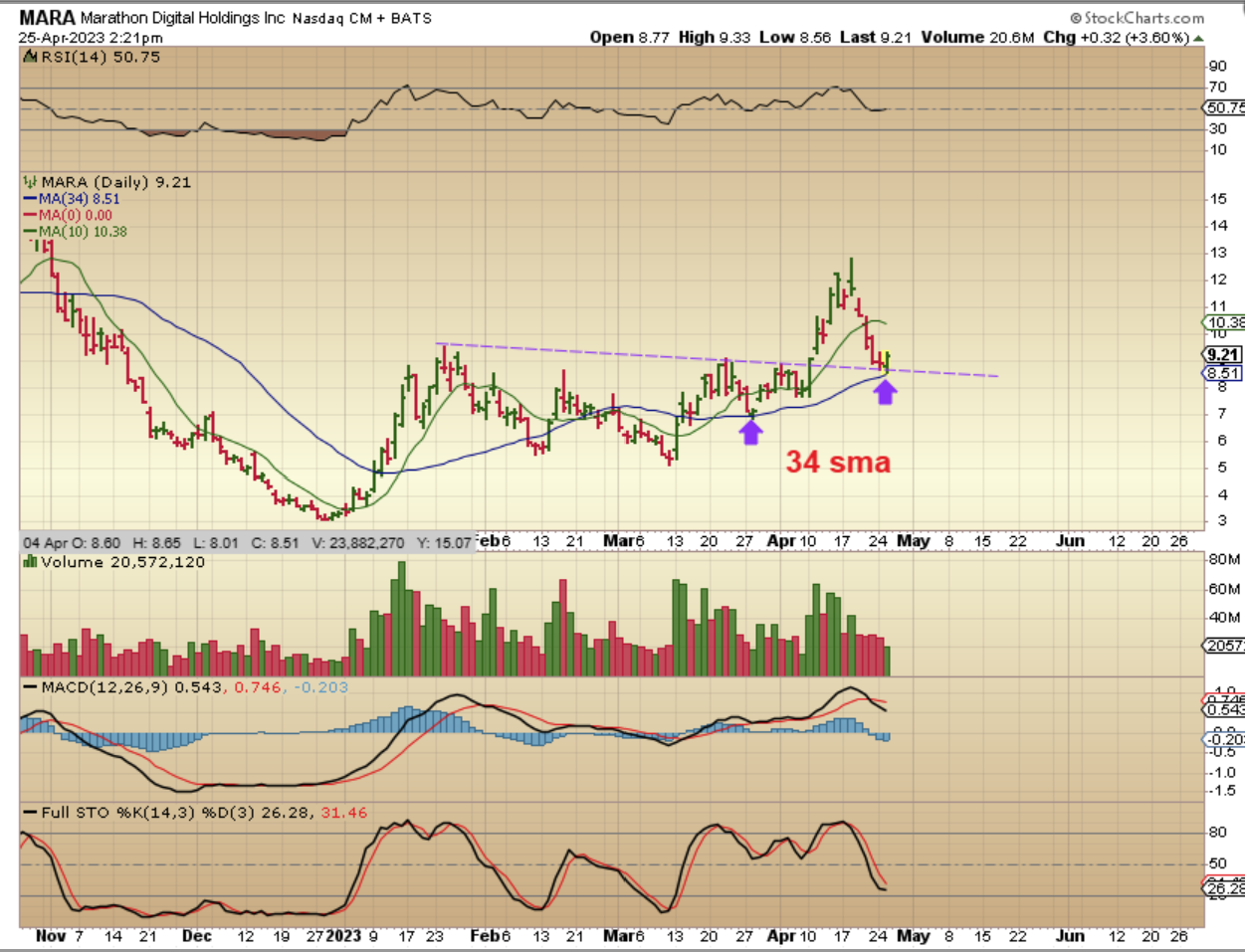Click the bar icon beside Volume 20,572,120

click(30, 562)
